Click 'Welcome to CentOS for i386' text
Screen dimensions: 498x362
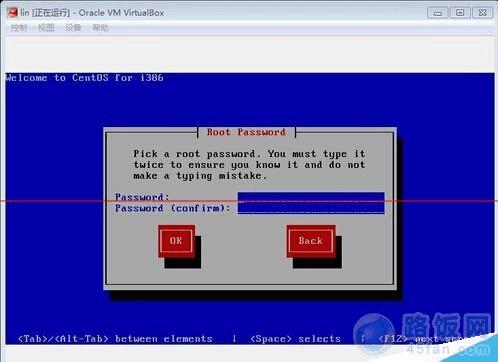pyautogui.click(x=84, y=78)
